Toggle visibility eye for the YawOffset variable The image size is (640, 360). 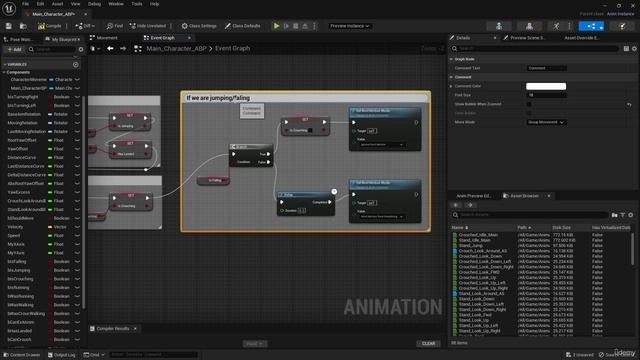pyautogui.click(x=77, y=149)
